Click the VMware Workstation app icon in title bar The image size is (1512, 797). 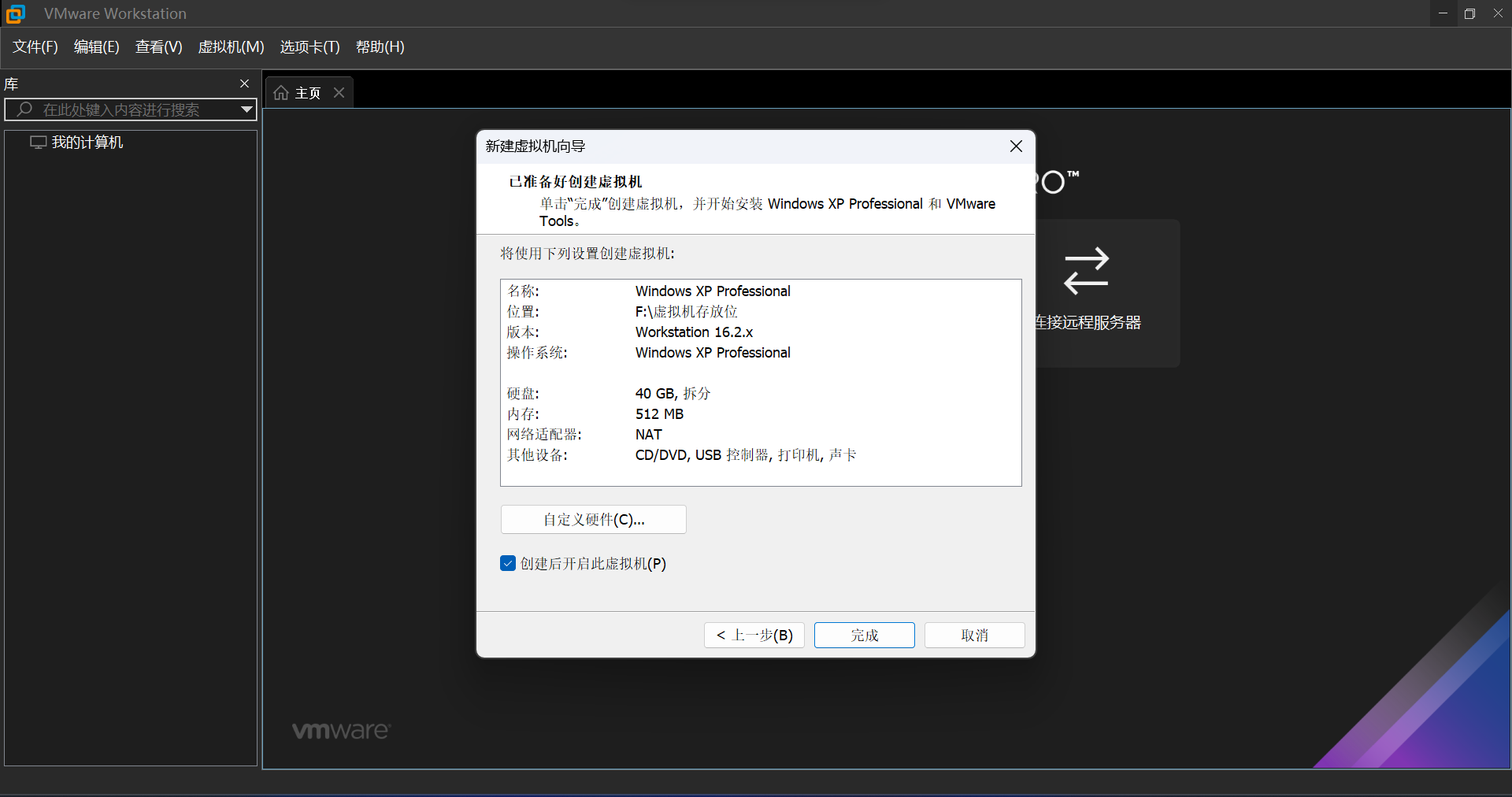tap(15, 13)
